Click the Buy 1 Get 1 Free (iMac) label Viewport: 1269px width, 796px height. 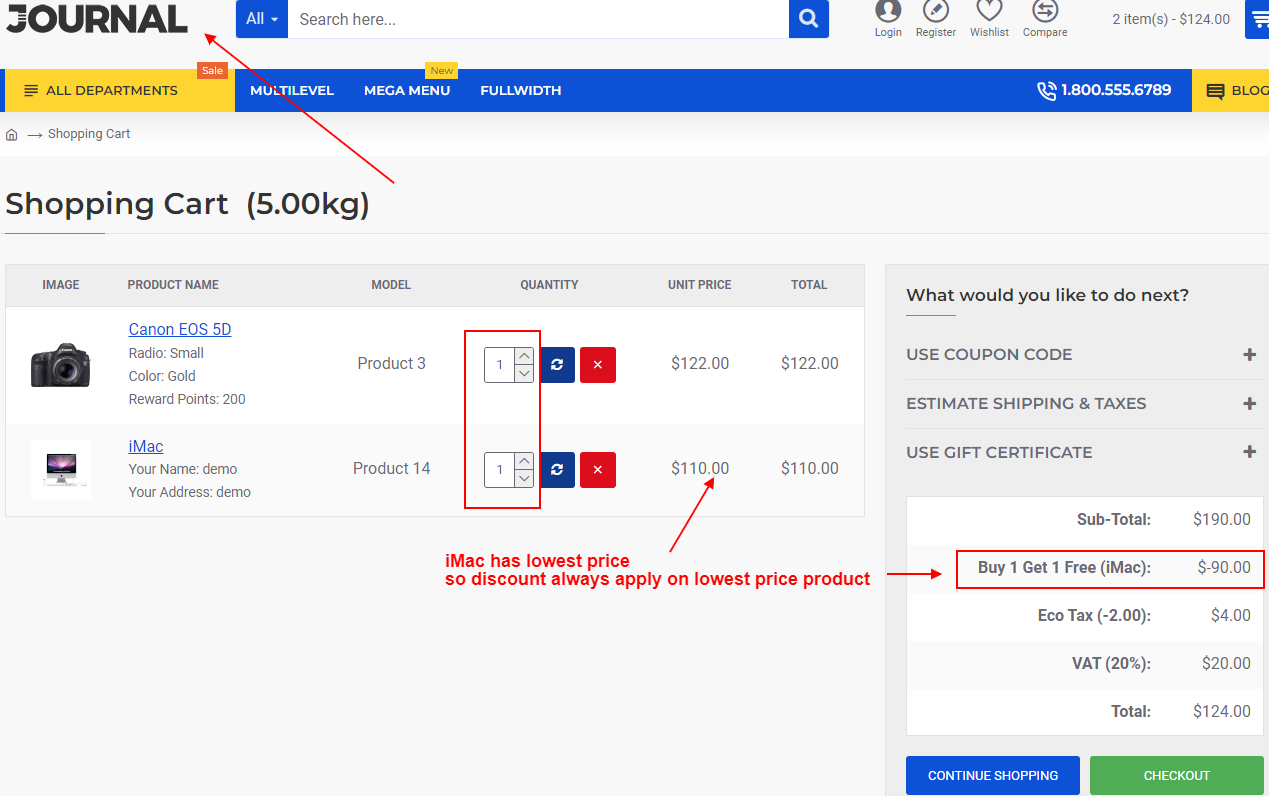pos(1065,568)
